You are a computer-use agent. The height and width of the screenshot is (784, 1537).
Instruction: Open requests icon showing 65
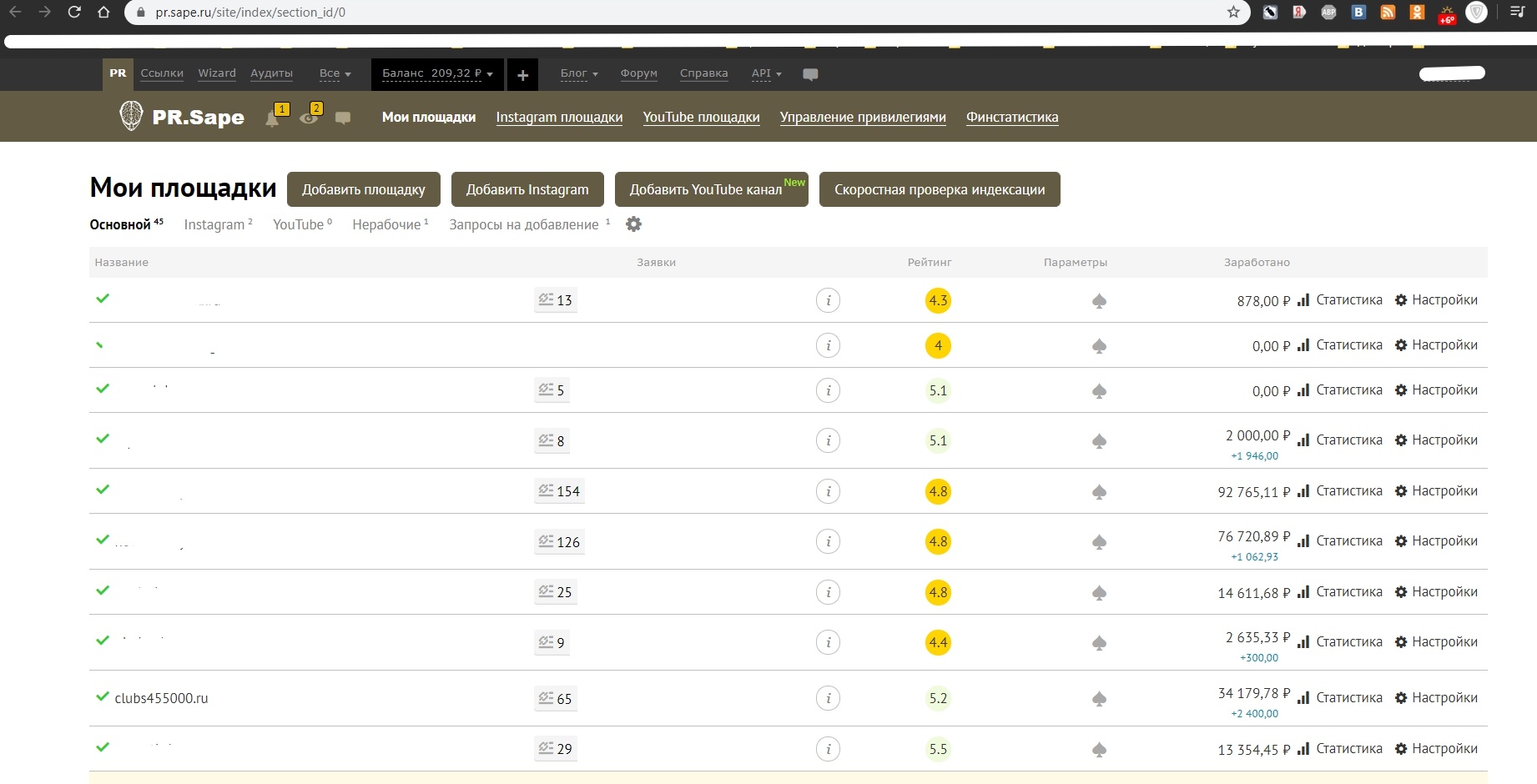[x=556, y=699]
